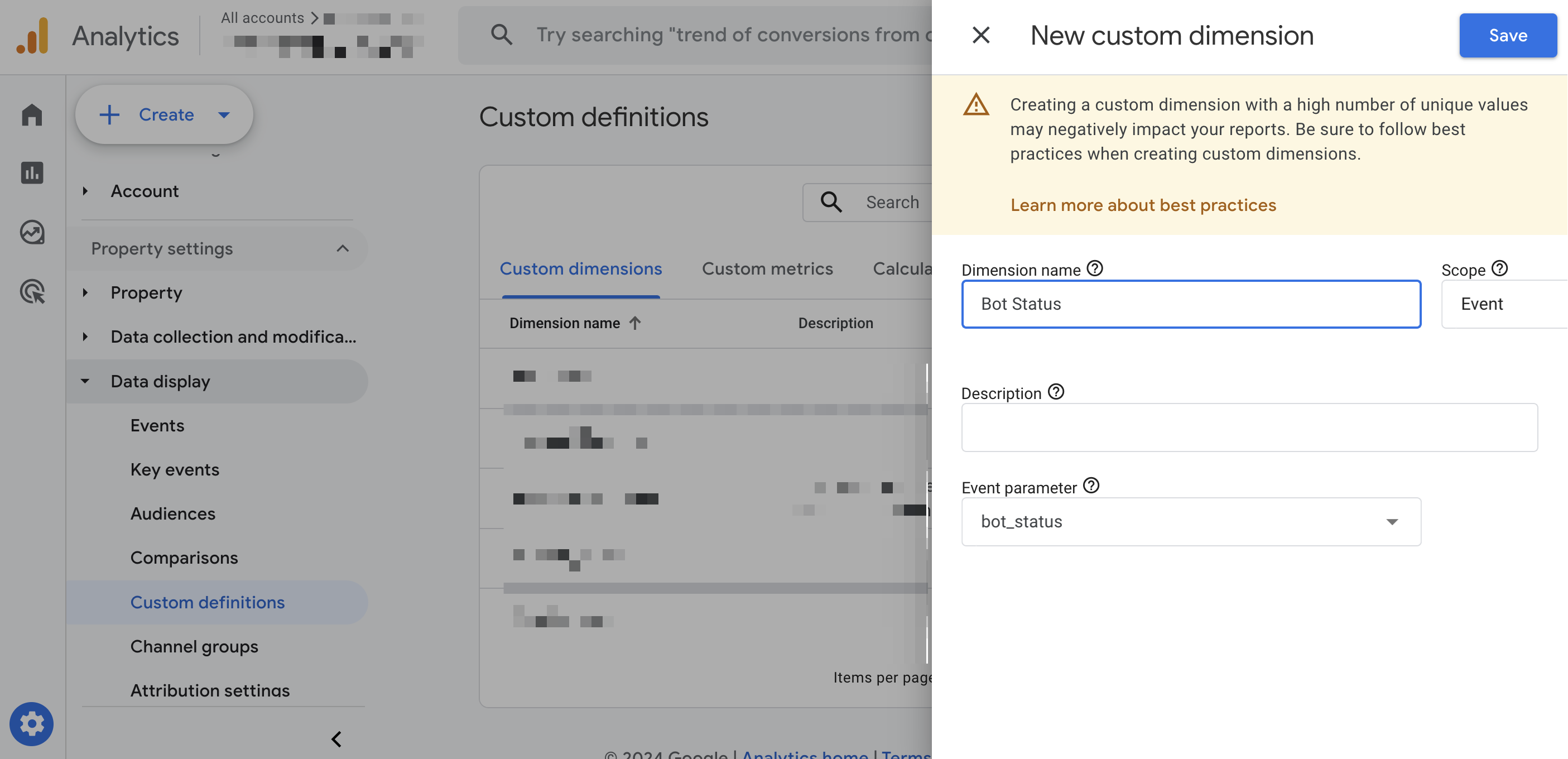Open the Explore icon in sidebar

point(32,232)
